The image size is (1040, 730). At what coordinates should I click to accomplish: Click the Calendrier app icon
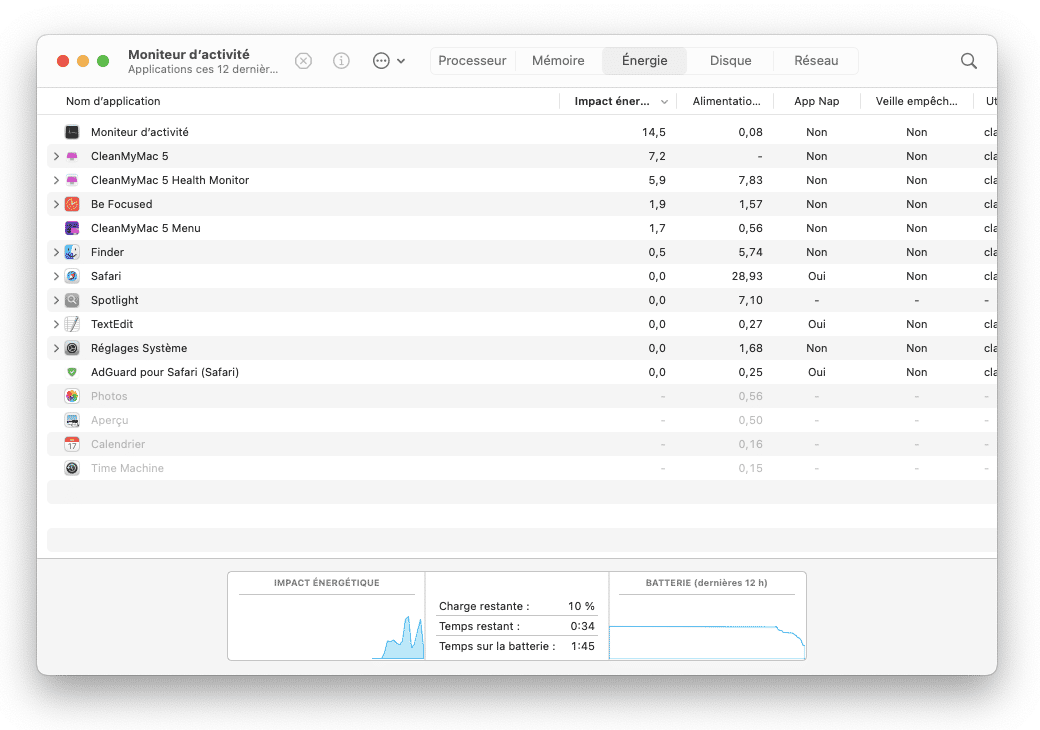[72, 444]
